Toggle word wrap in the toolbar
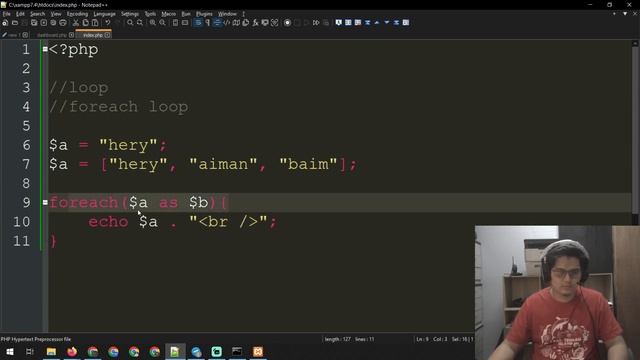Image resolution: width=640 pixels, height=360 pixels. point(198,23)
